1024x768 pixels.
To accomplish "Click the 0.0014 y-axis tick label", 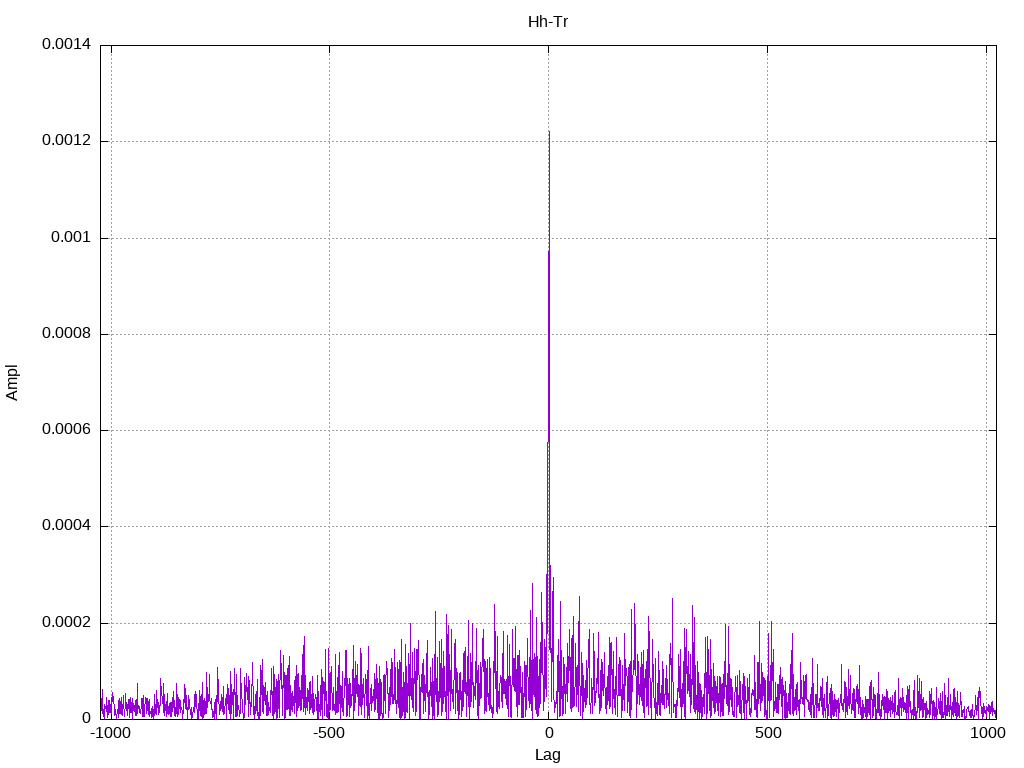I will coord(67,44).
